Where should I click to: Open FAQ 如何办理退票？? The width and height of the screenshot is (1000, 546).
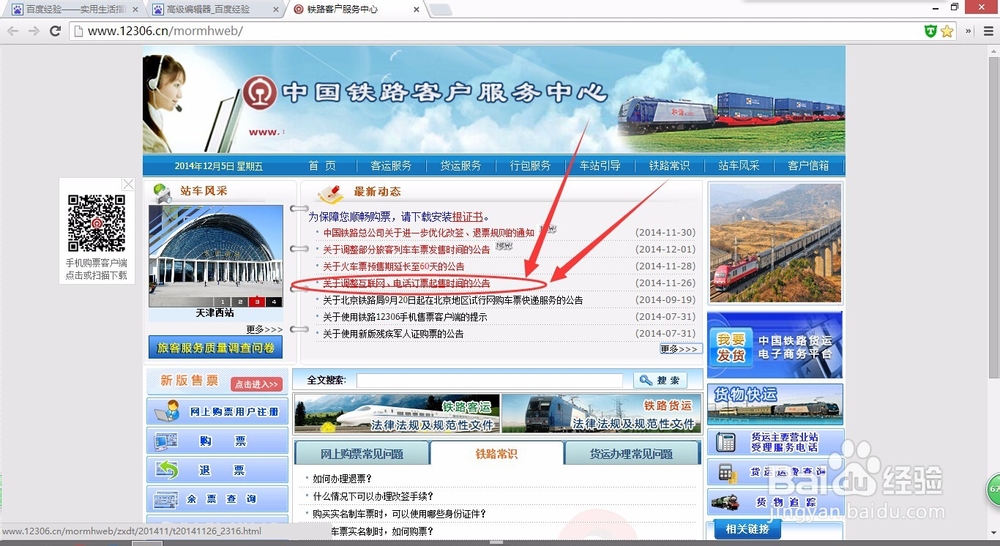click(x=342, y=478)
